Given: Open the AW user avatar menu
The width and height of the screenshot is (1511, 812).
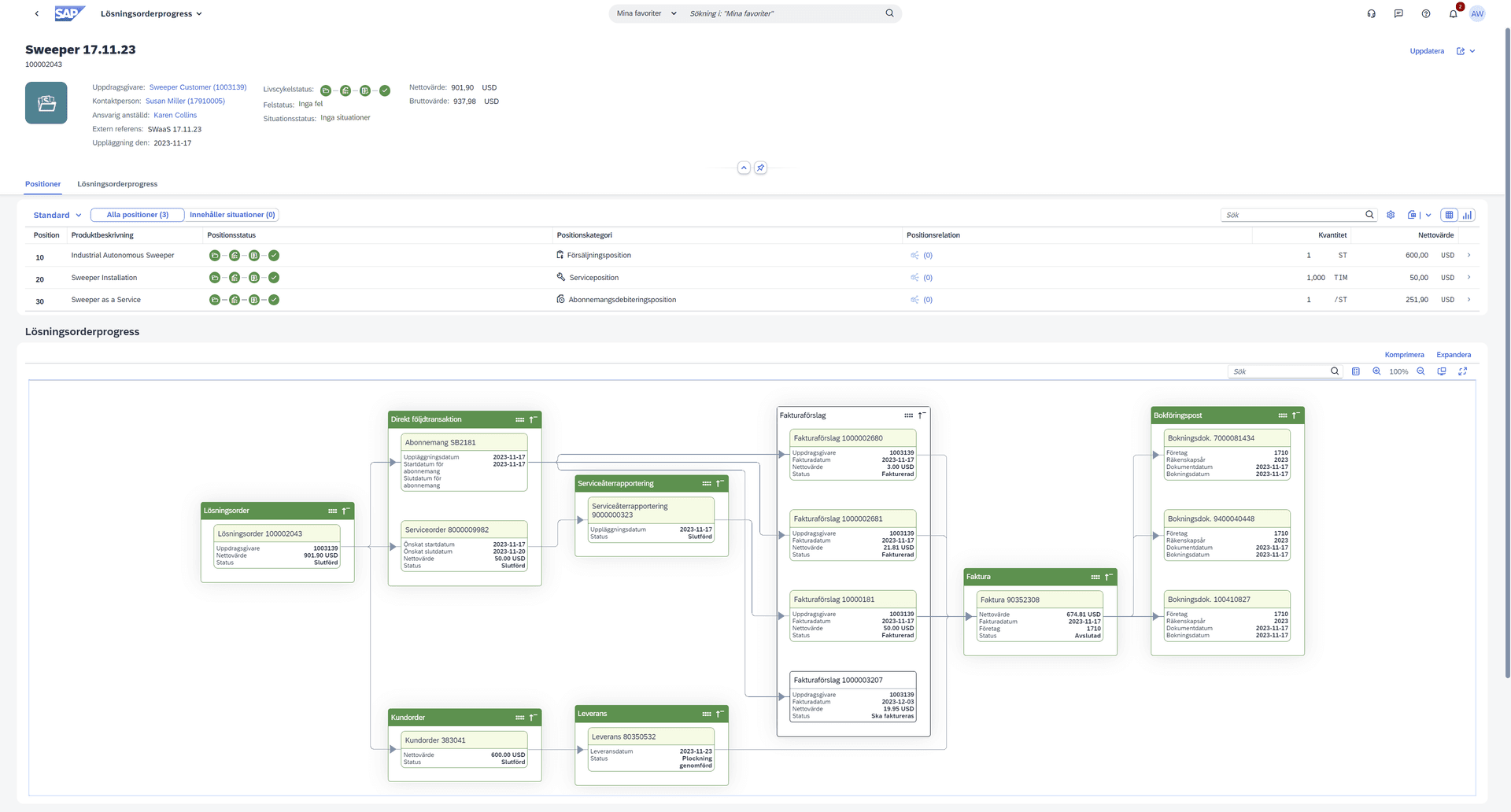Looking at the screenshot, I should [1477, 13].
